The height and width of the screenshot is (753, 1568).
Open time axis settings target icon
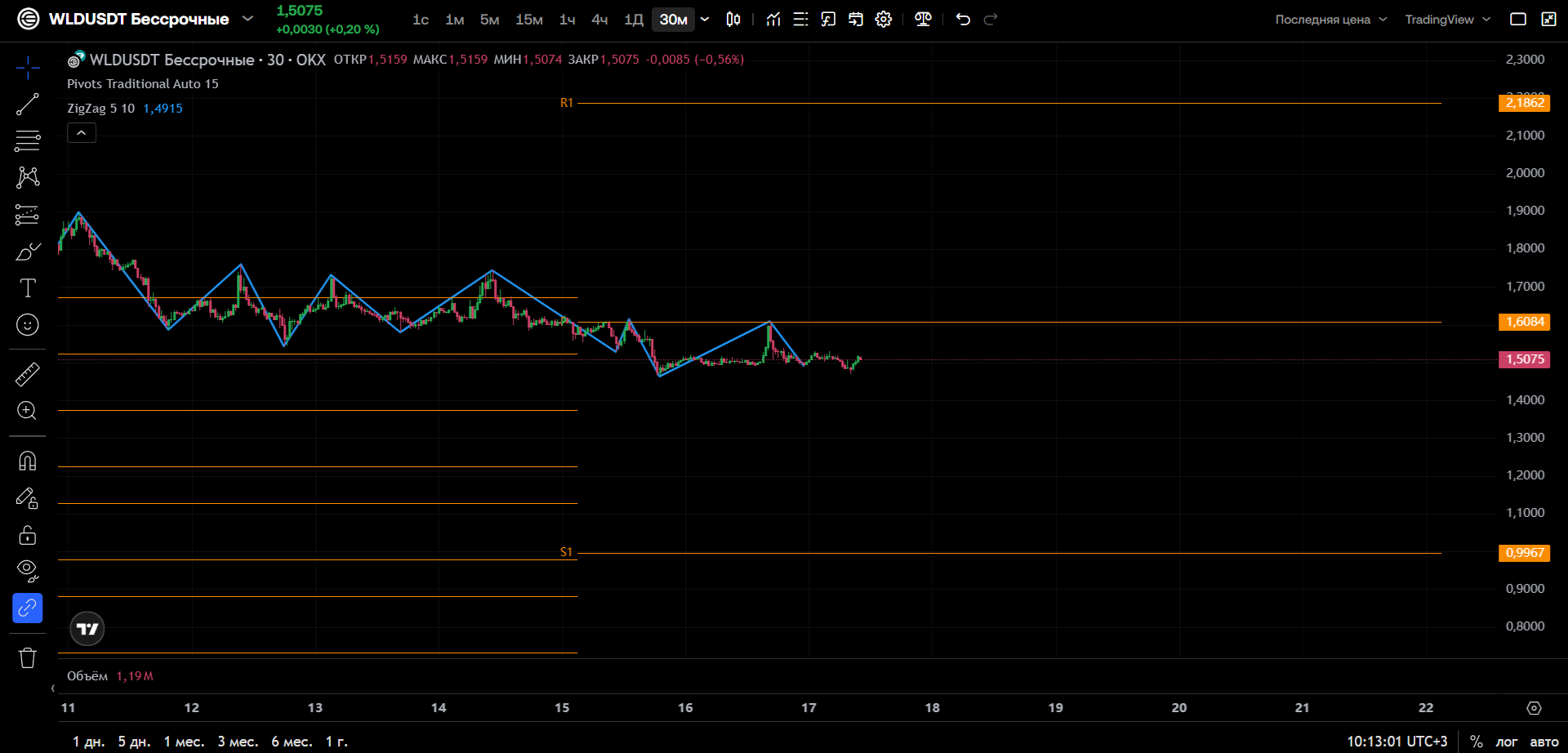(1535, 708)
